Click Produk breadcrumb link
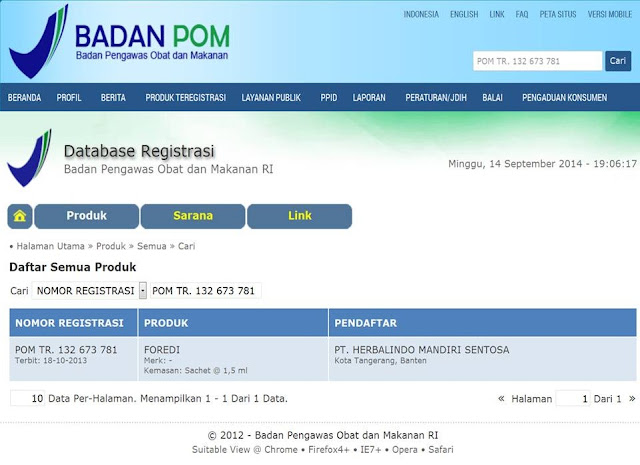Screen dimensions: 640x465 (x=111, y=246)
